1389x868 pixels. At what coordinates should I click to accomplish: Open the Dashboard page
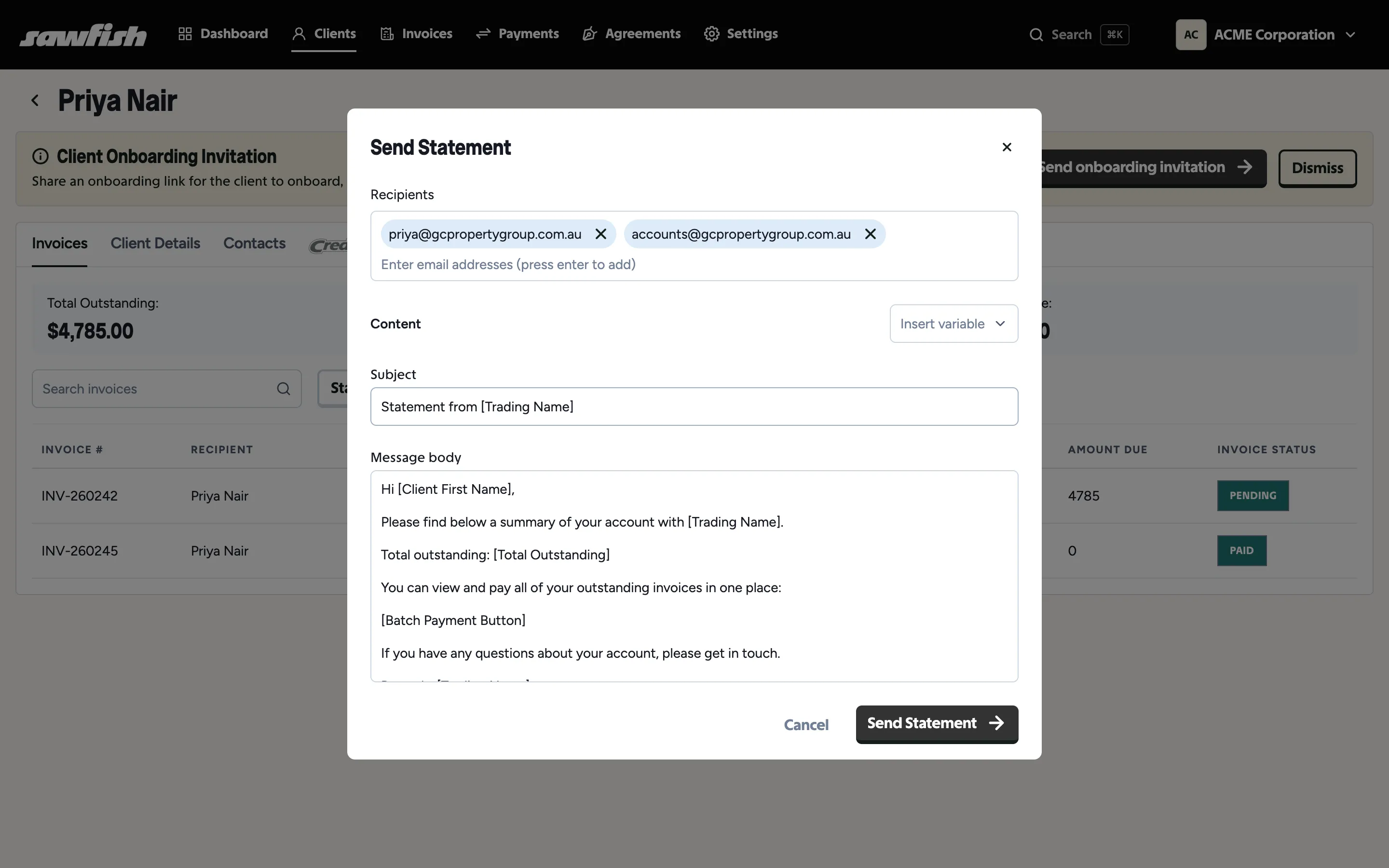[x=223, y=34]
